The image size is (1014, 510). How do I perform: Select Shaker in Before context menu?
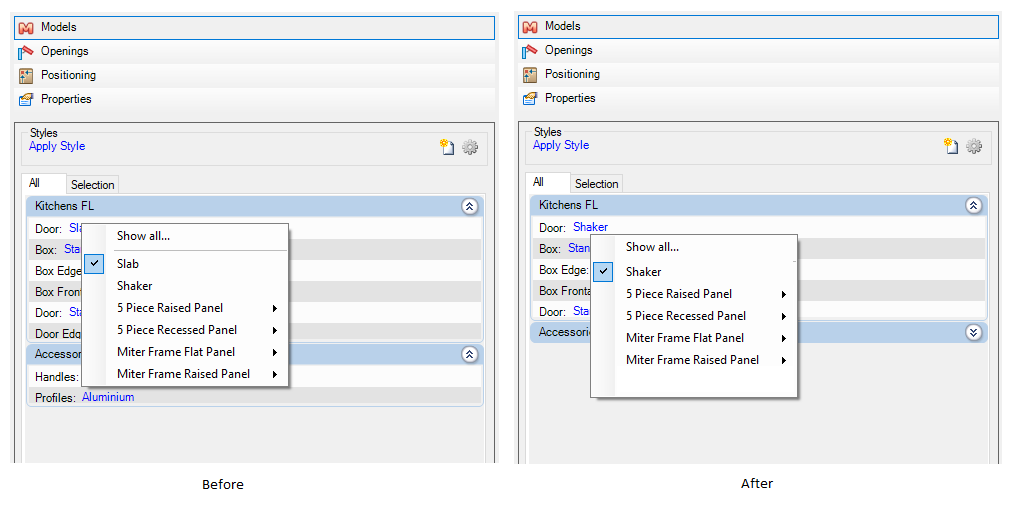185,286
